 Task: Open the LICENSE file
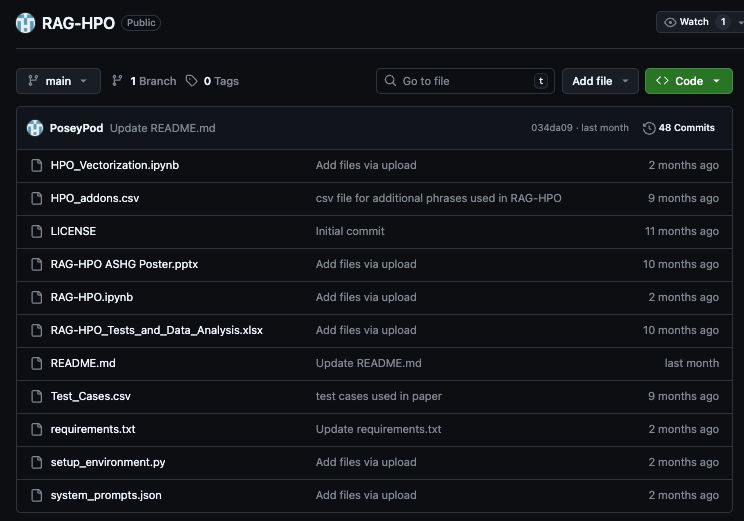click(x=74, y=231)
